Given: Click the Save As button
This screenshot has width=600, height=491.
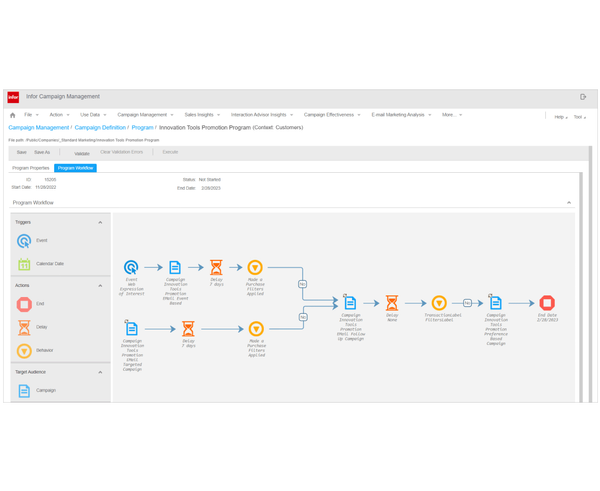Looking at the screenshot, I should click(42, 152).
